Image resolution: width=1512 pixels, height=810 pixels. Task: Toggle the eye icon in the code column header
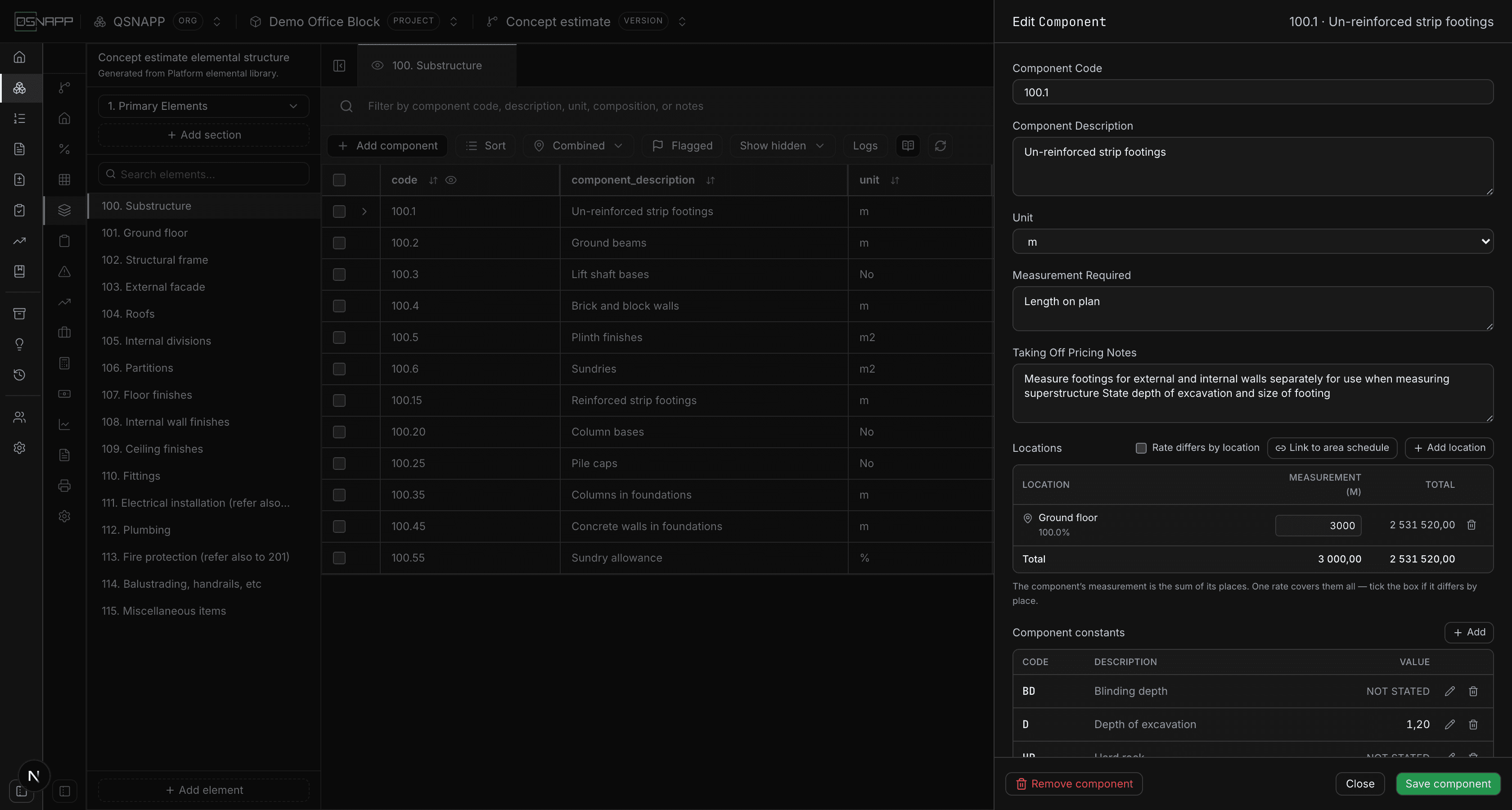451,180
